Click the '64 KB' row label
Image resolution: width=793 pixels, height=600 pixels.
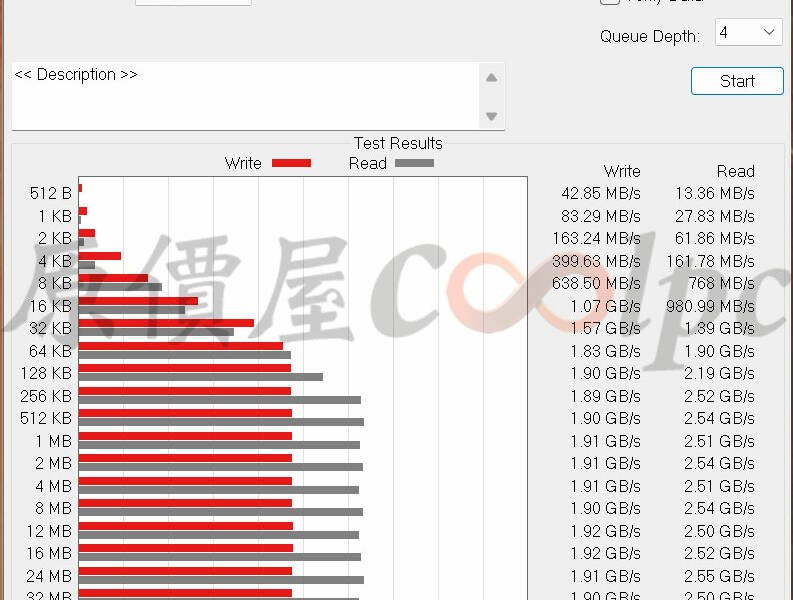click(51, 351)
